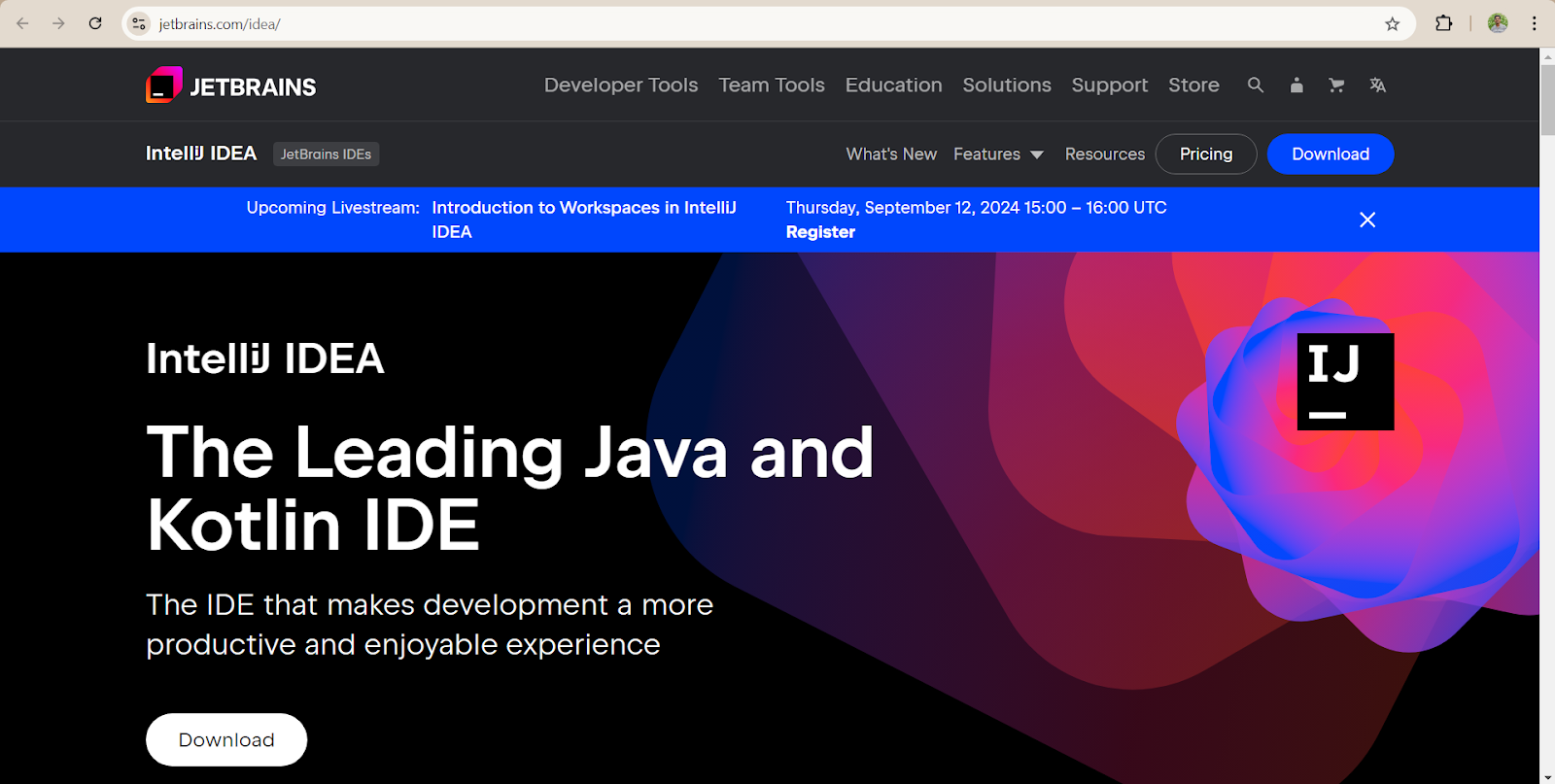Open the Solutions menu
This screenshot has height=784, width=1555.
point(1007,85)
